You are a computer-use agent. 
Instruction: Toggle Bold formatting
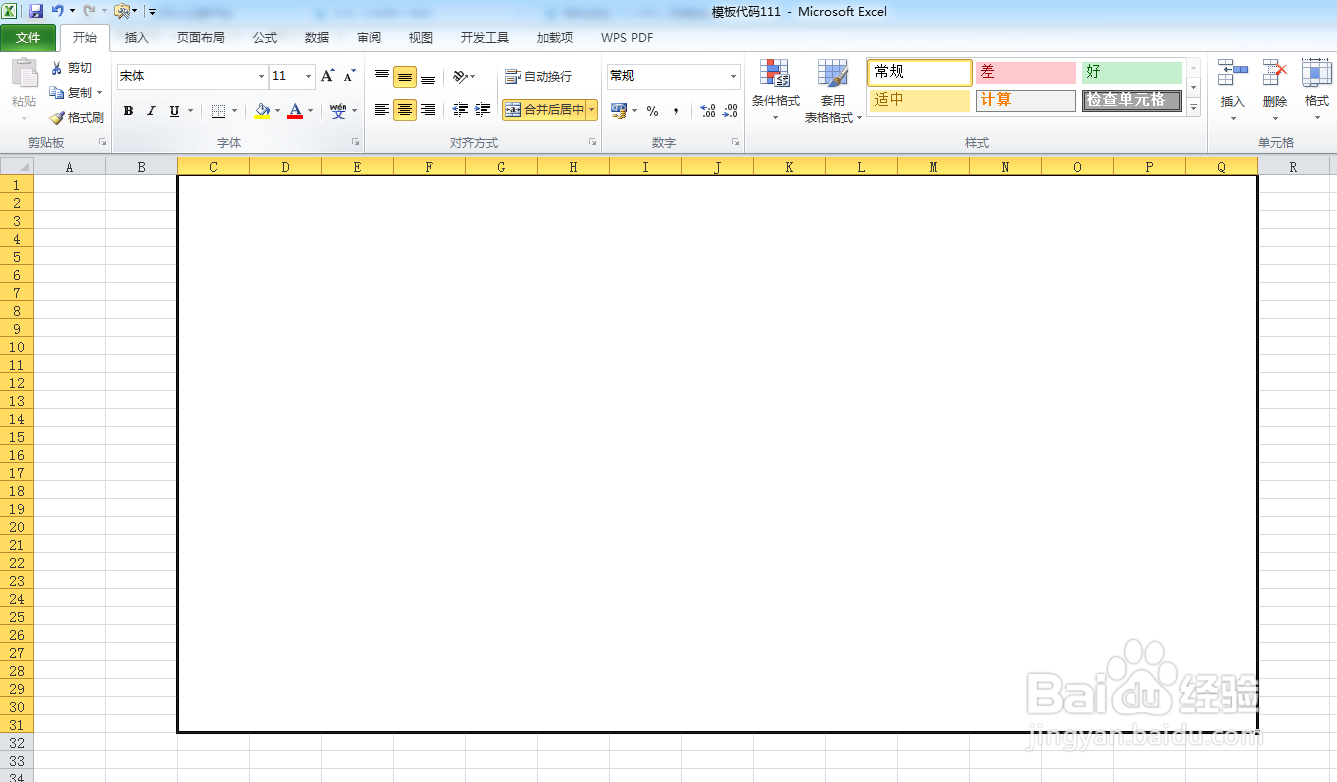tap(128, 111)
